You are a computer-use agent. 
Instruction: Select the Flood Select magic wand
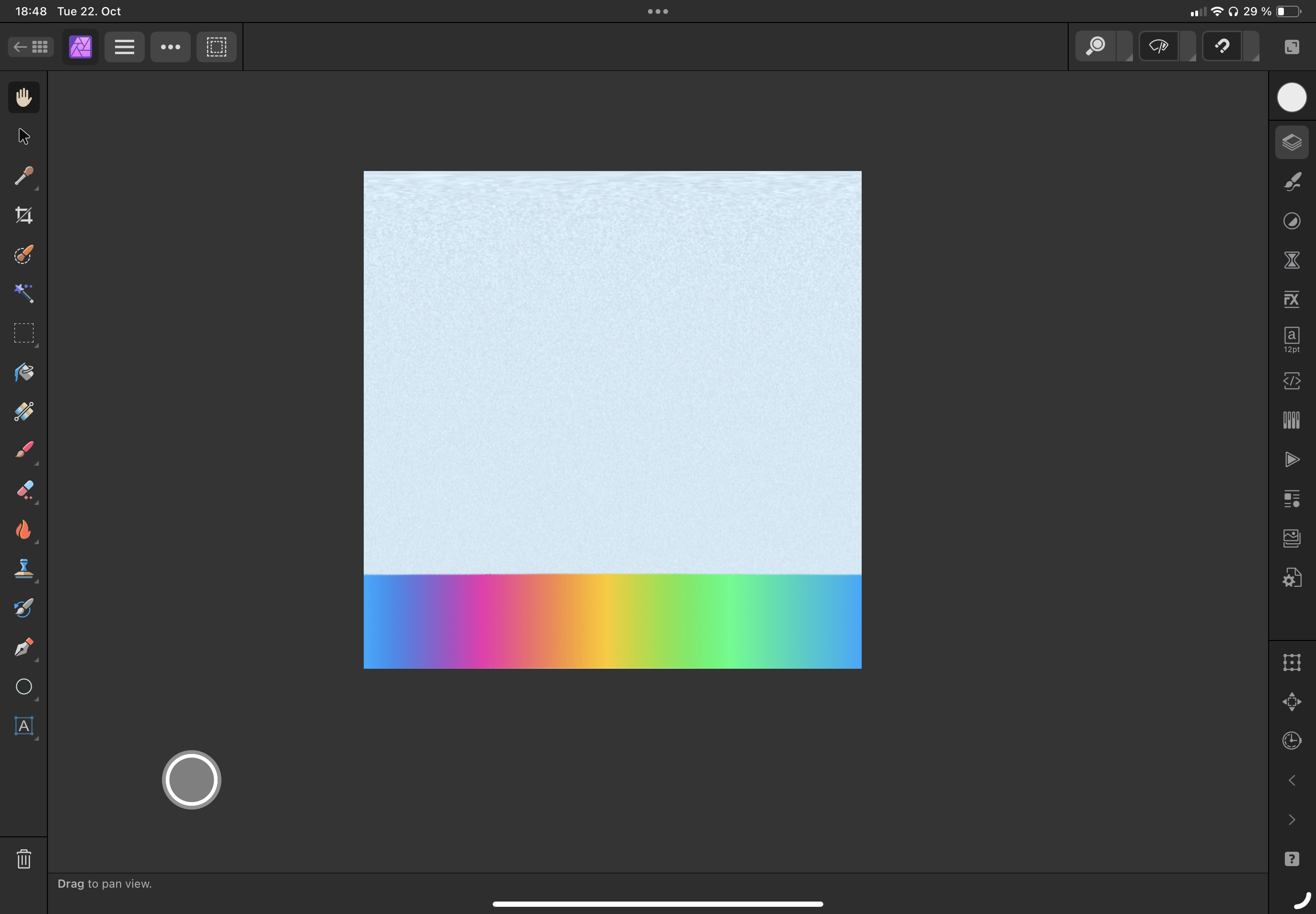coord(23,293)
